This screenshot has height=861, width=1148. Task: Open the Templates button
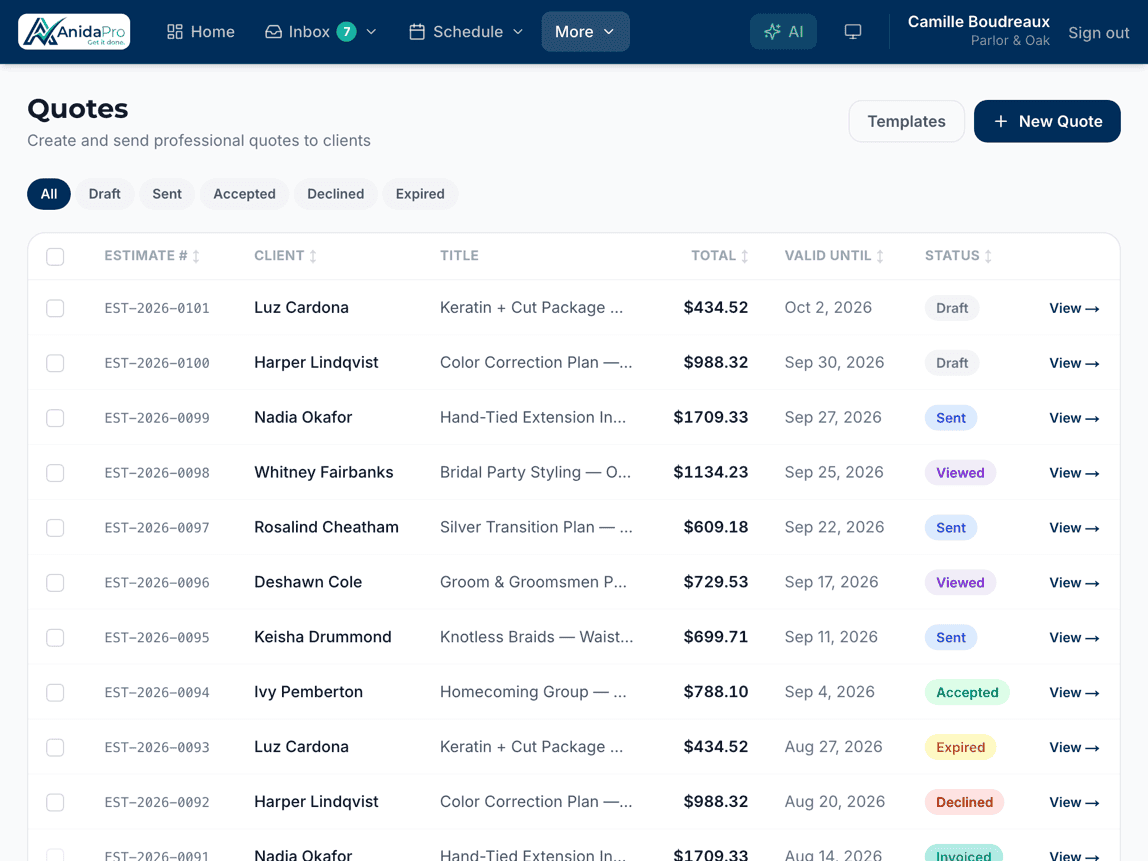point(906,122)
